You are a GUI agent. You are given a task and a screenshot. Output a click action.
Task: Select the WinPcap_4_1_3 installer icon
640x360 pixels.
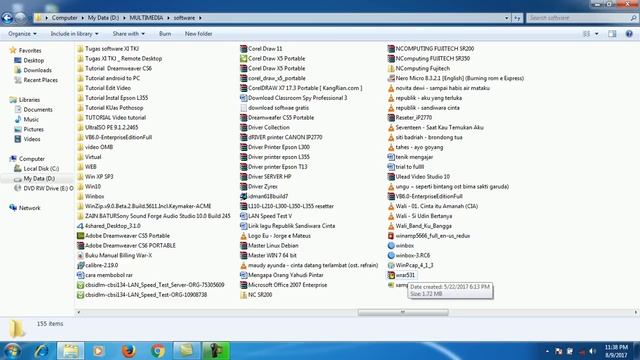click(x=391, y=265)
